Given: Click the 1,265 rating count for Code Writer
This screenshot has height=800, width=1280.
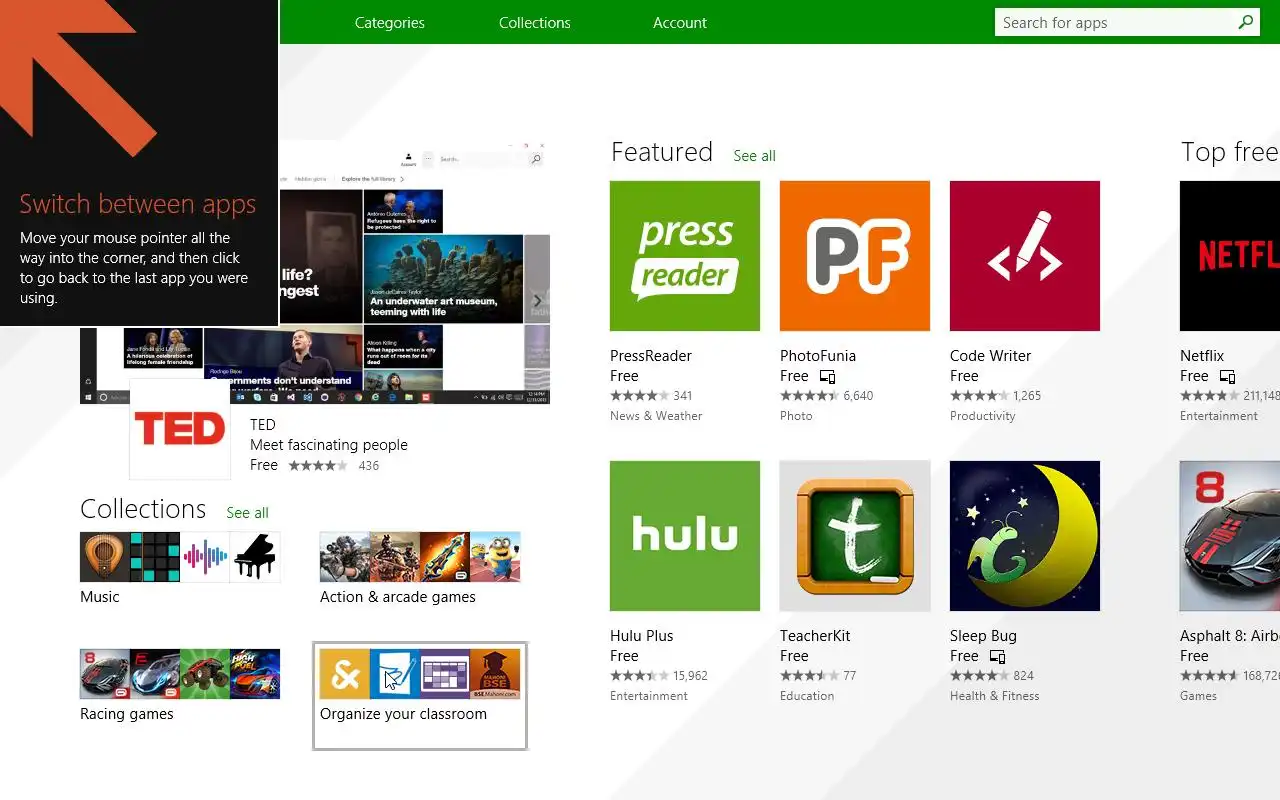Looking at the screenshot, I should 1027,396.
